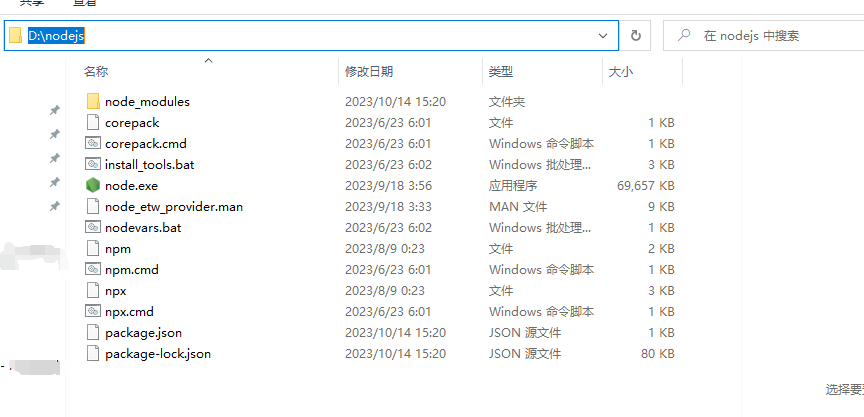The height and width of the screenshot is (417, 864).
Task: Select the nodevars.bat batch icon
Action: (93, 228)
